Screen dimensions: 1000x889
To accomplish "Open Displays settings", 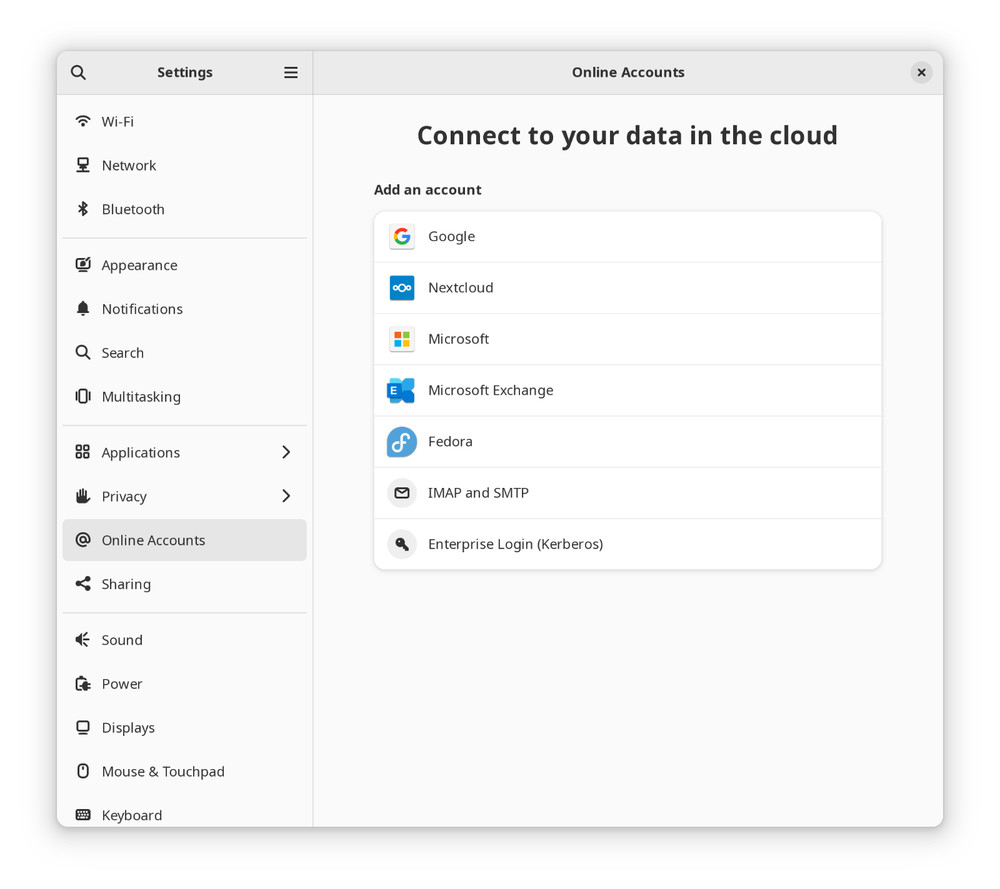I will [128, 727].
